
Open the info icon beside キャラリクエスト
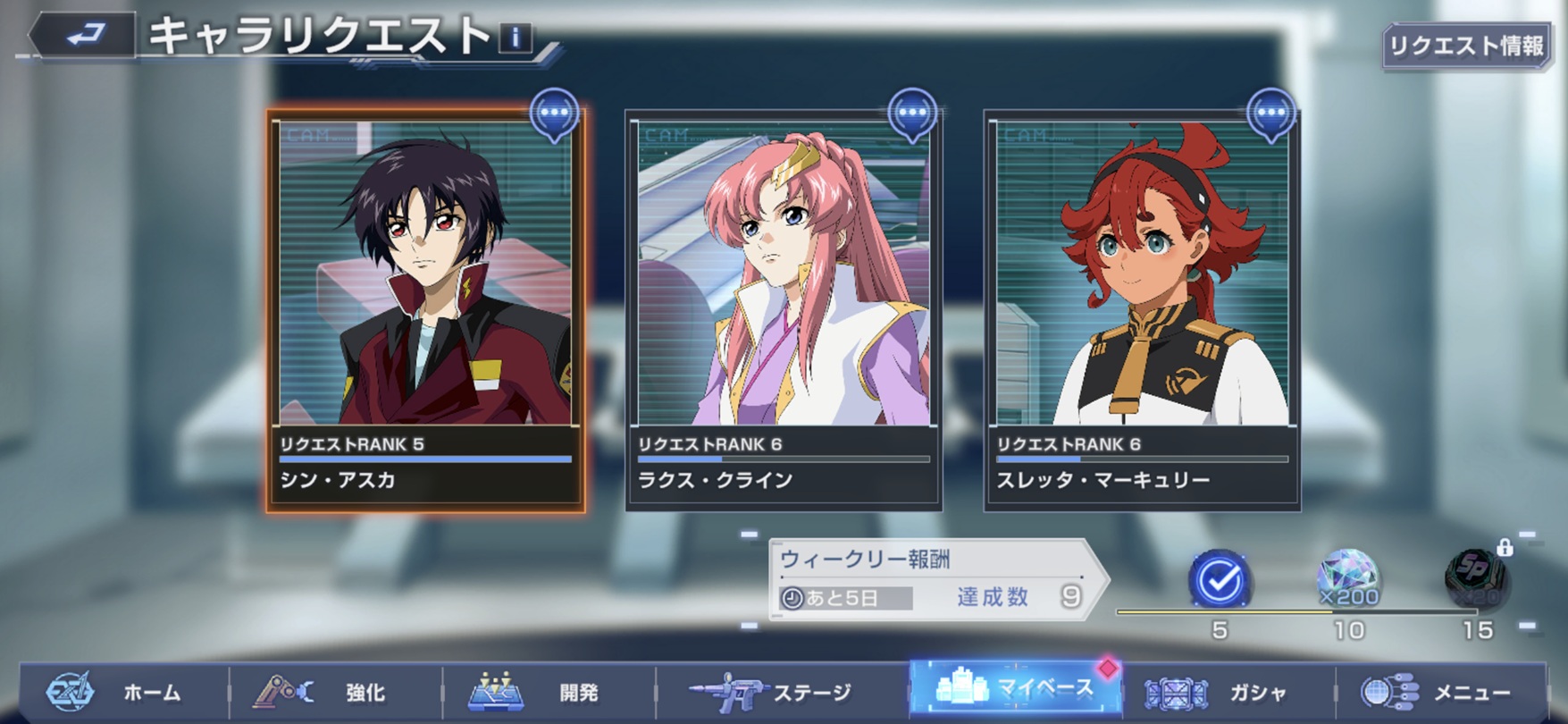pos(515,38)
